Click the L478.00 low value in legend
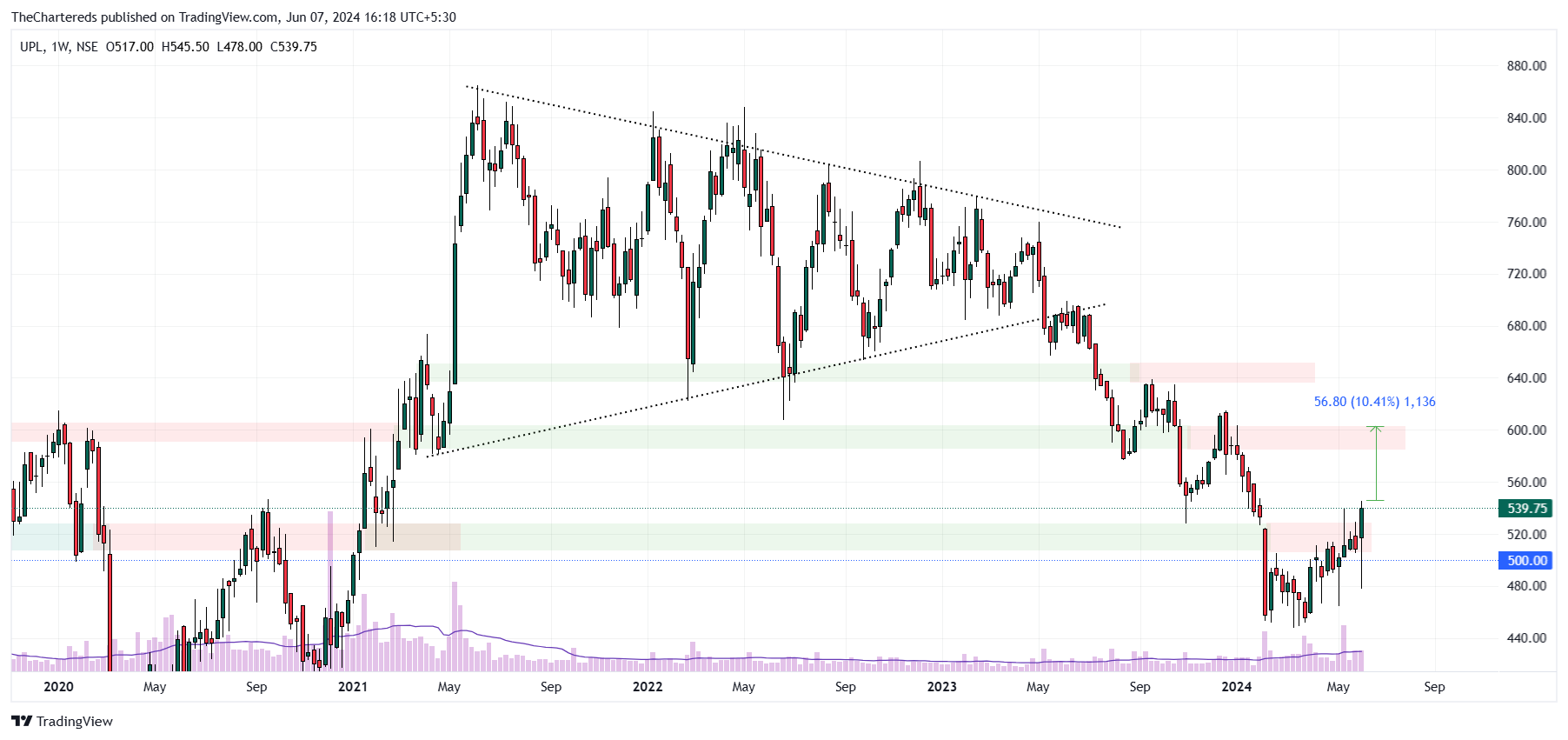This screenshot has width=1568, height=740. click(239, 47)
